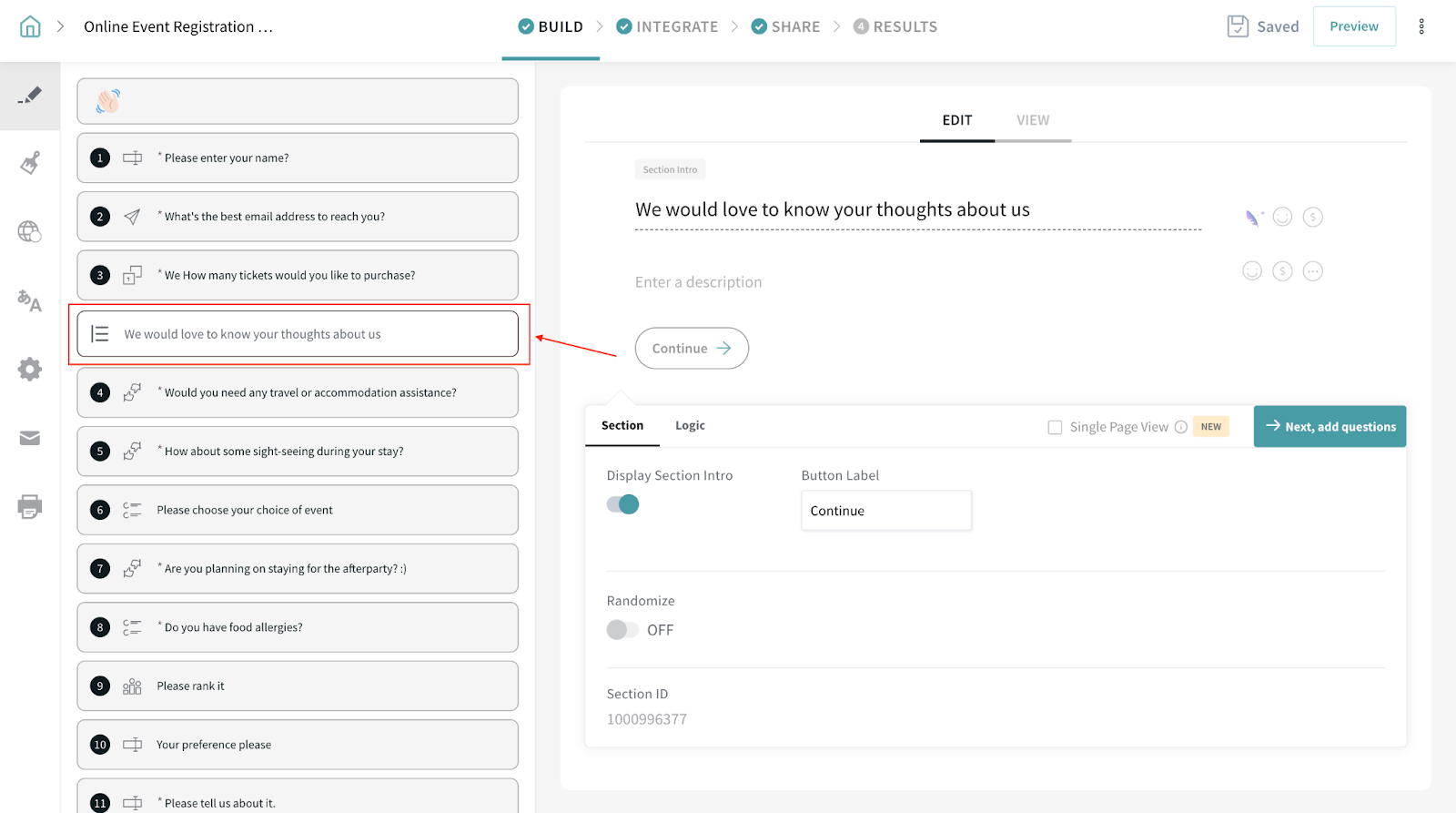
Task: Open the theme paintbrush icon in sidebar
Action: pyautogui.click(x=30, y=164)
